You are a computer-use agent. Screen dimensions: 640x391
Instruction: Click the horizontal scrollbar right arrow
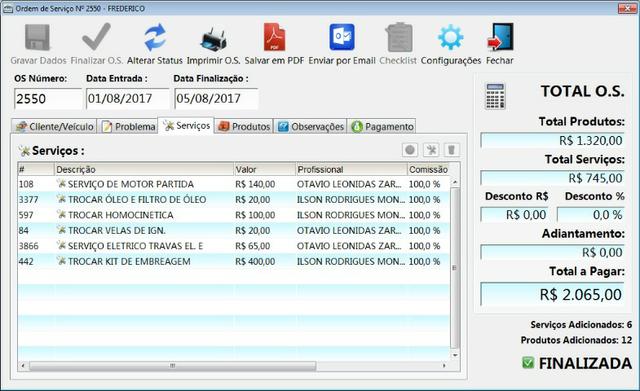tap(444, 366)
